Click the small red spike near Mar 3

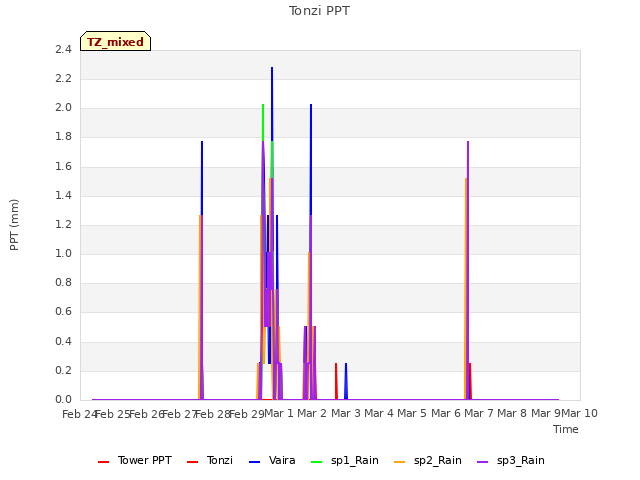(x=336, y=382)
